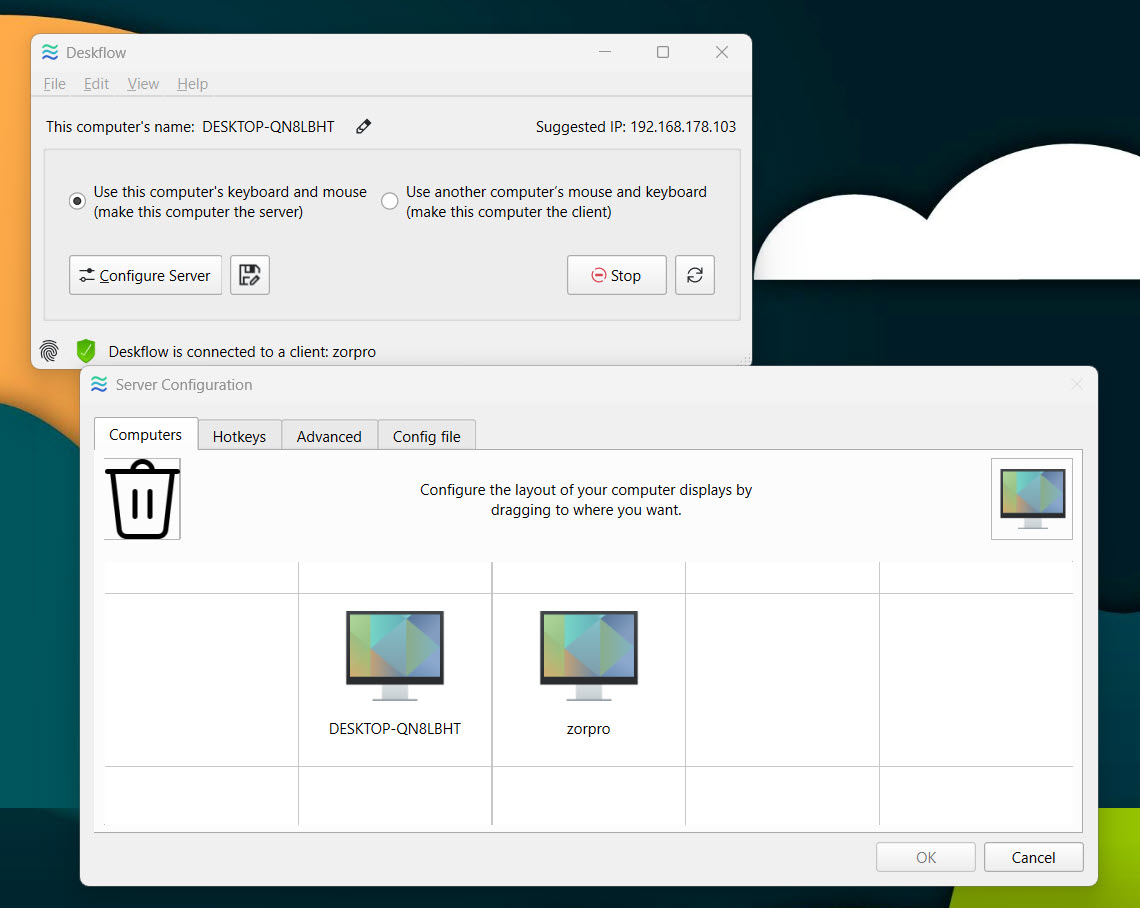Image resolution: width=1140 pixels, height=908 pixels.
Task: Open the Help menu
Action: tap(192, 84)
